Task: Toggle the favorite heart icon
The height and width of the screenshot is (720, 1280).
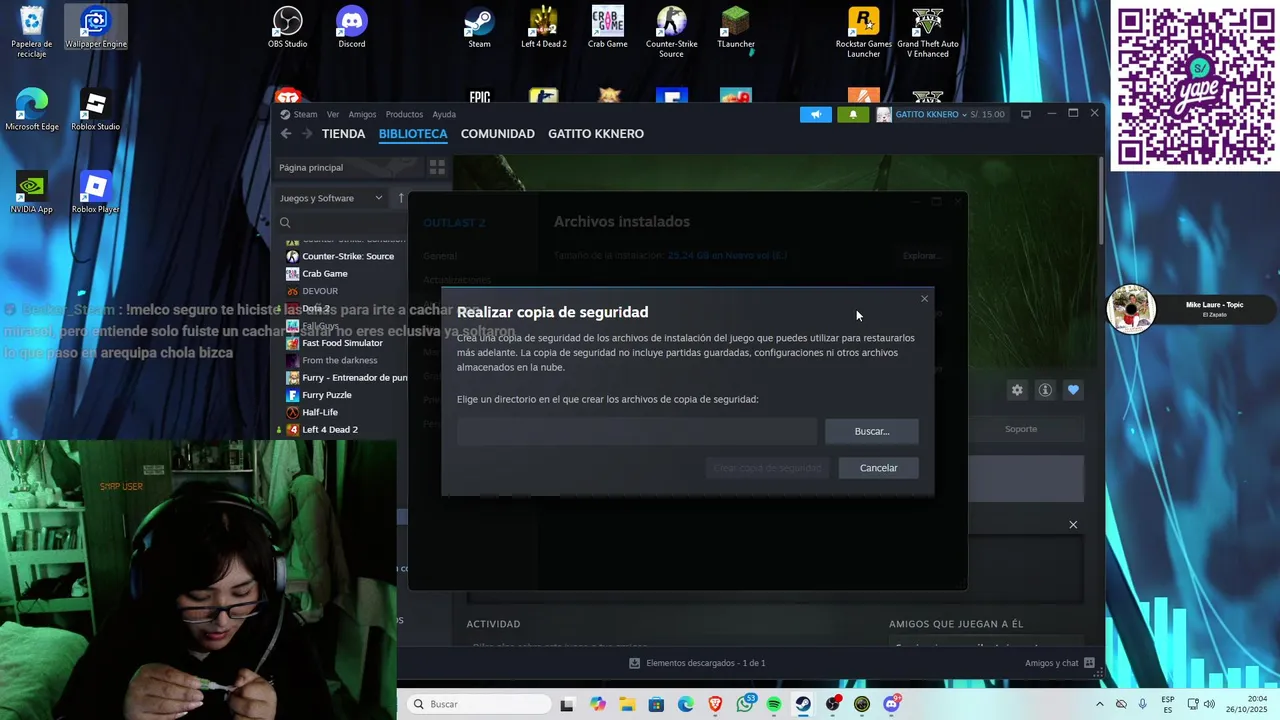Action: (1073, 390)
